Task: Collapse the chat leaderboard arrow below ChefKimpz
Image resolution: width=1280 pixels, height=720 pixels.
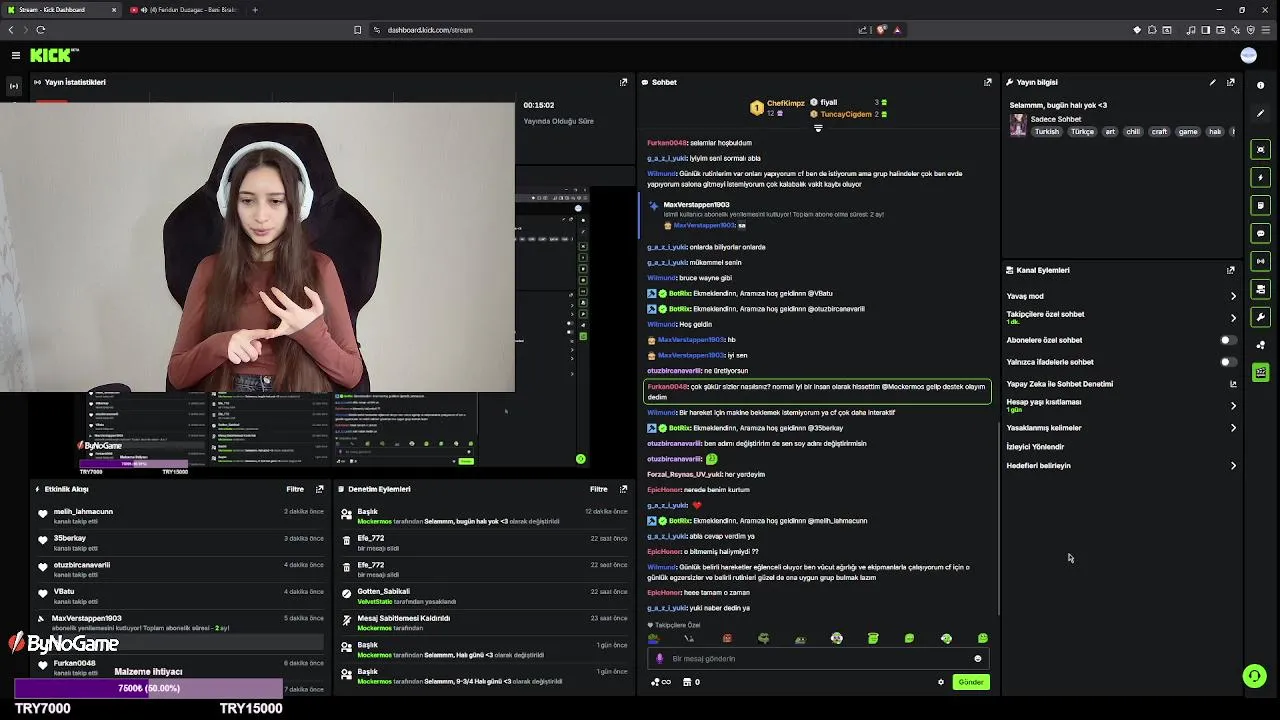Action: tap(817, 128)
